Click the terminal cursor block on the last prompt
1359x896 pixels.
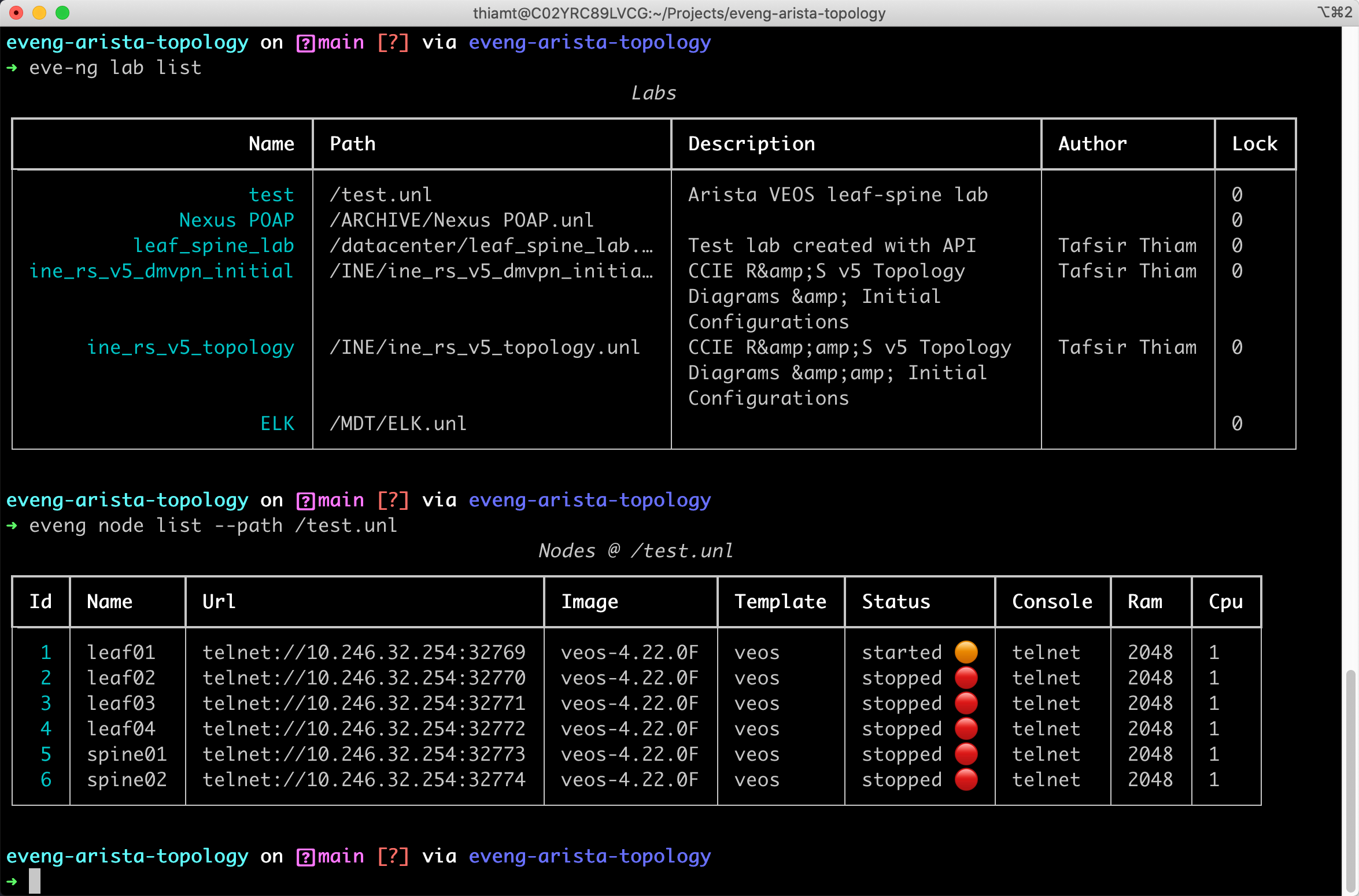35,881
